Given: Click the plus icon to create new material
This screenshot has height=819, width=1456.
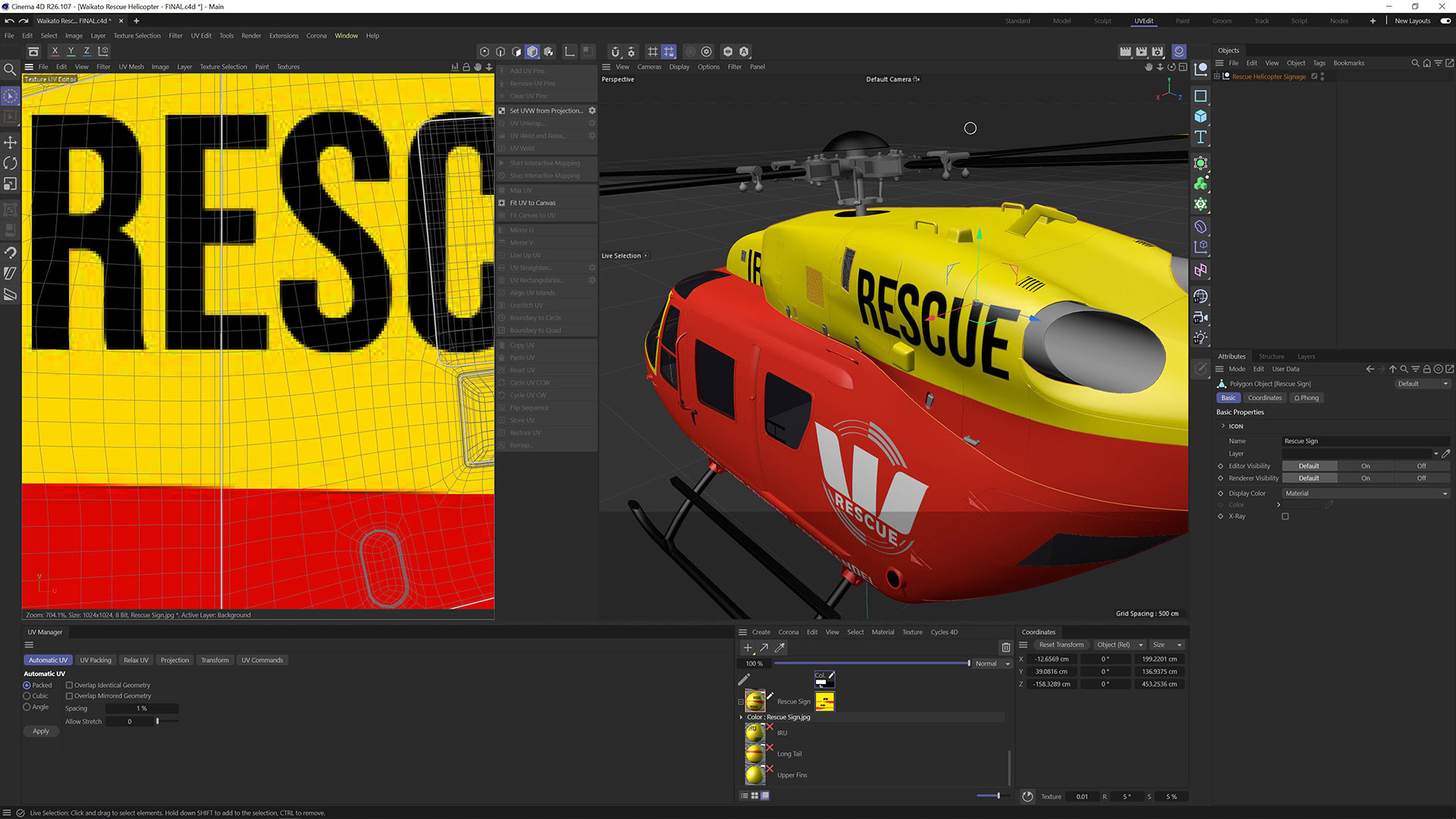Looking at the screenshot, I should pyautogui.click(x=748, y=648).
